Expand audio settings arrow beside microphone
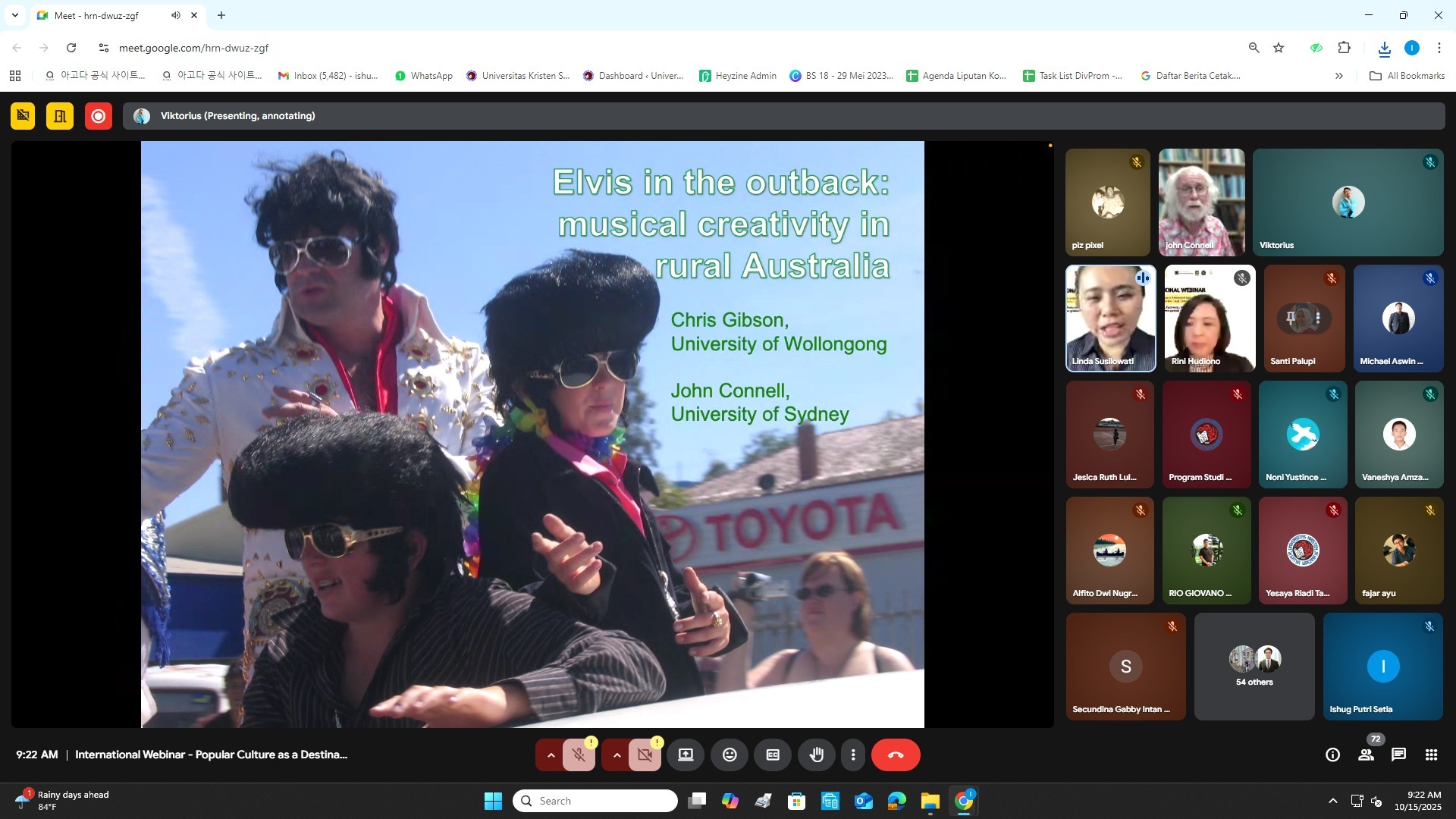 551,755
